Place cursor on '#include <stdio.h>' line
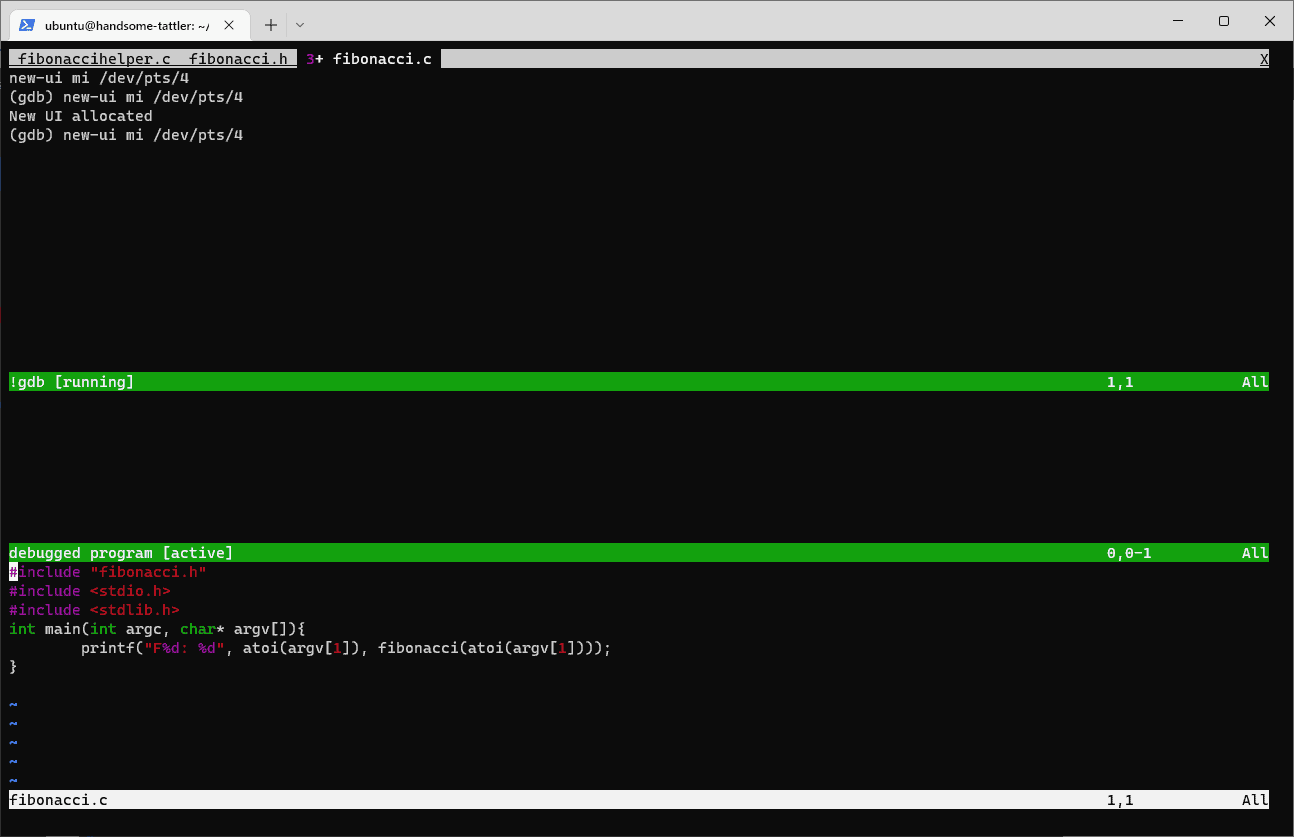The image size is (1294, 837). pyautogui.click(x=90, y=591)
